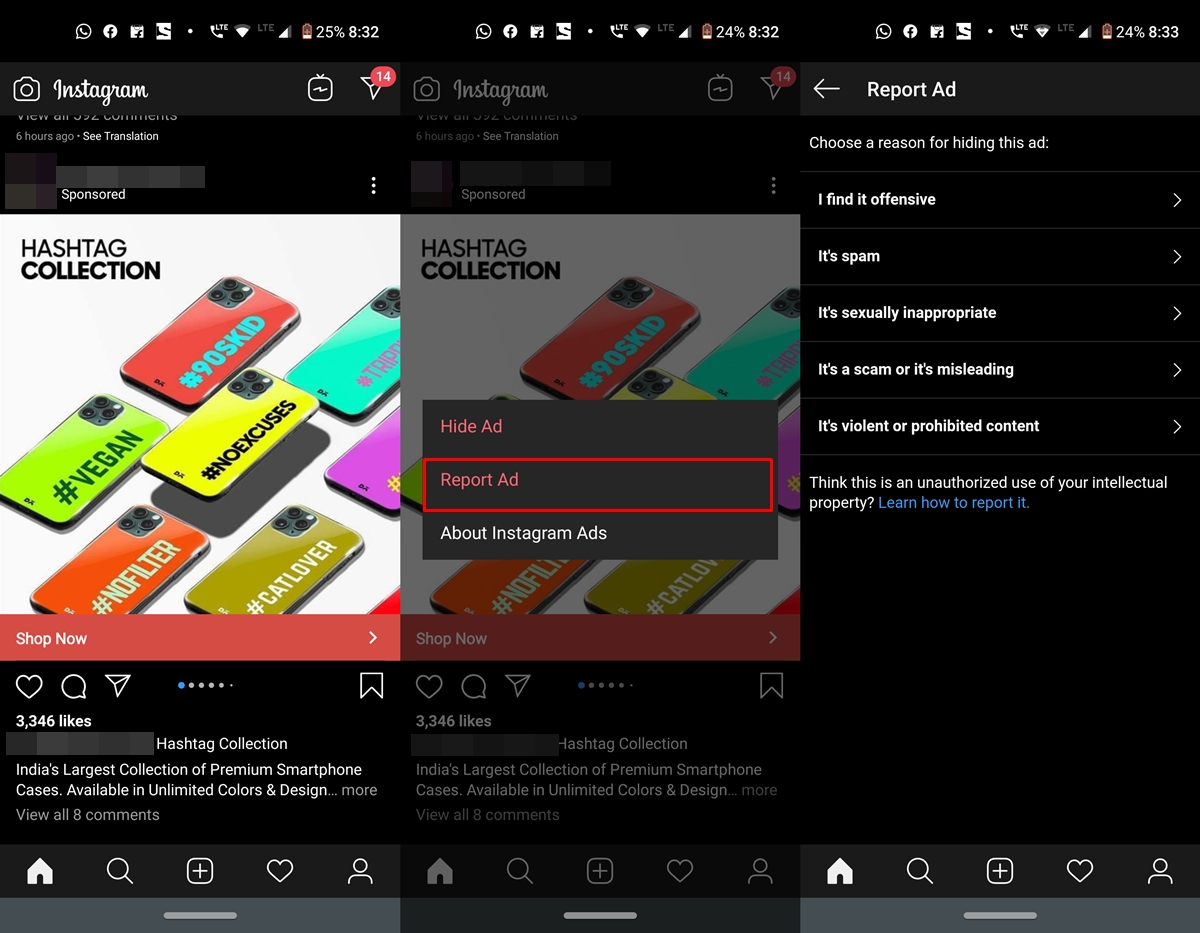Tap the clock showing 8:33
The image size is (1200, 933).
click(x=1164, y=32)
